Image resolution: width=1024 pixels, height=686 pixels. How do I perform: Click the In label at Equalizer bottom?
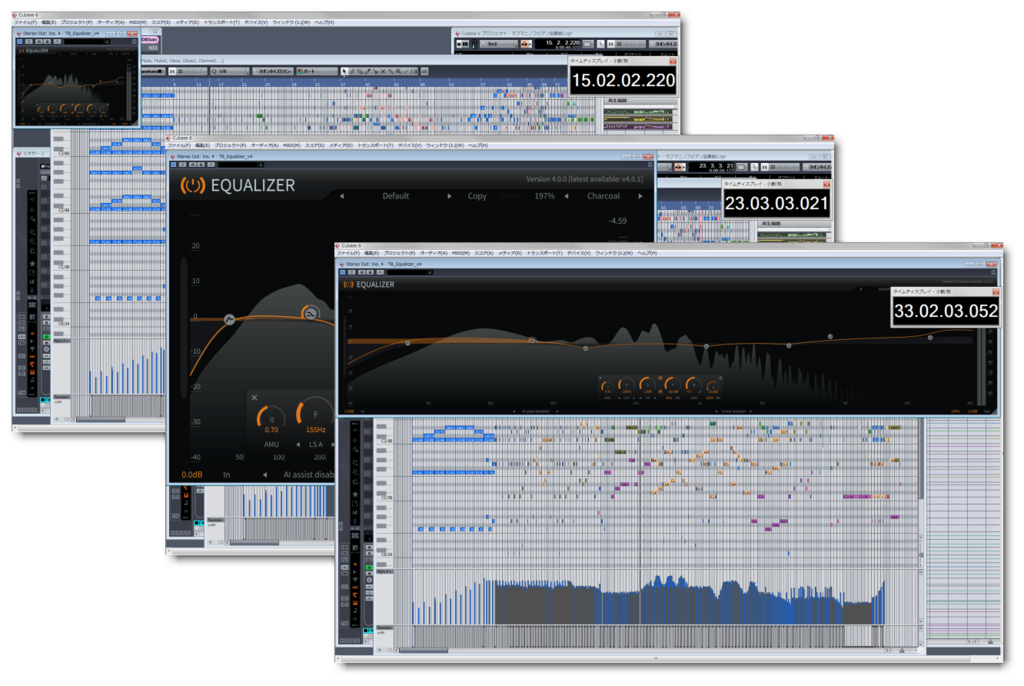[x=227, y=475]
